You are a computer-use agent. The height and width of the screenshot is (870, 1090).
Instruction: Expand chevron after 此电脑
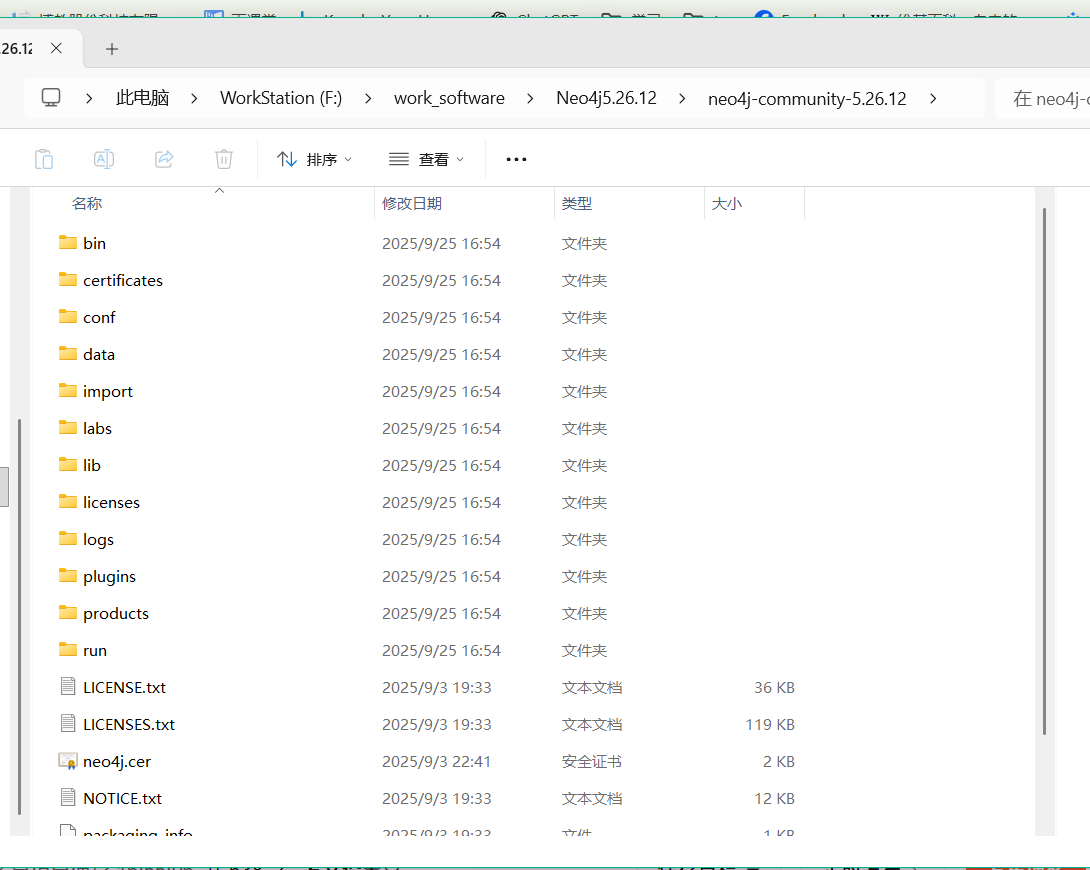click(194, 99)
